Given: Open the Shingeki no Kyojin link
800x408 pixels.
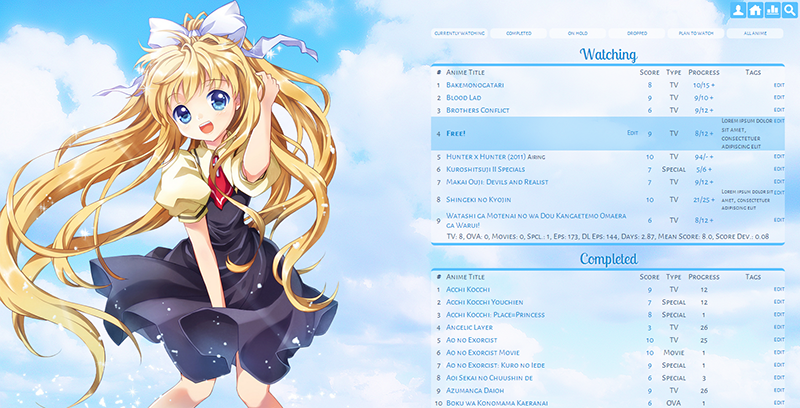Looking at the screenshot, I should click(x=478, y=200).
